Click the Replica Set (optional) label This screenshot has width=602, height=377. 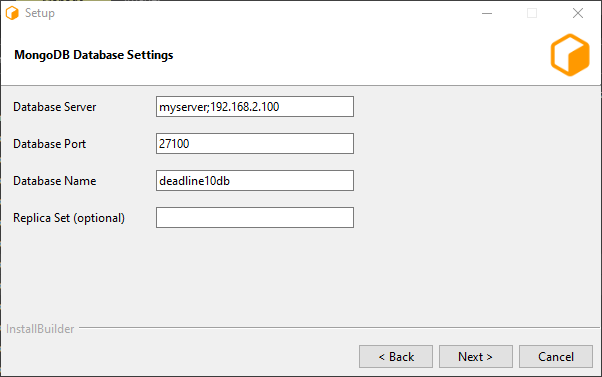(x=69, y=218)
